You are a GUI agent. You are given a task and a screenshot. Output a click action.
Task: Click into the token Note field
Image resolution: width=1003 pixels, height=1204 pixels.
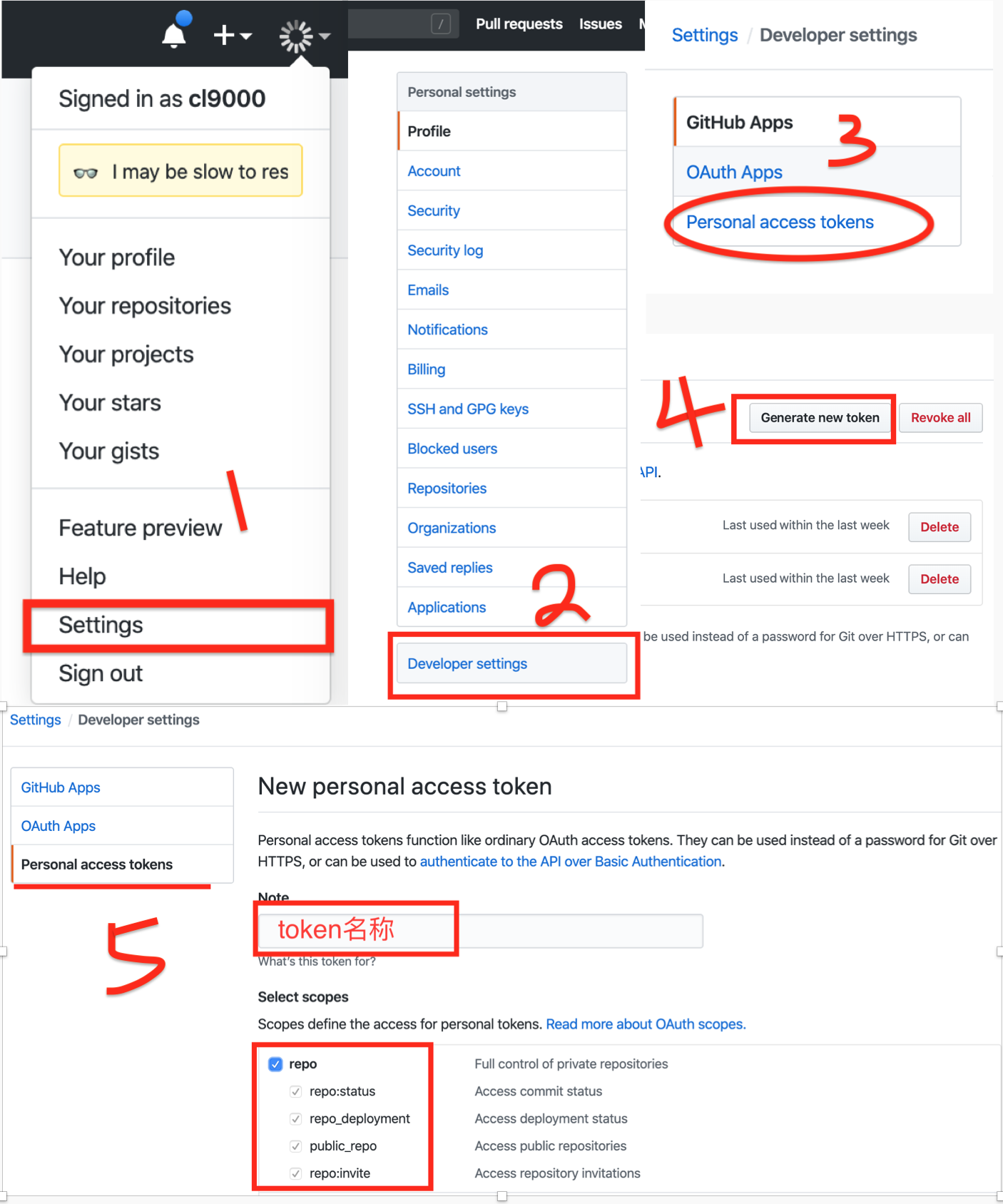480,931
